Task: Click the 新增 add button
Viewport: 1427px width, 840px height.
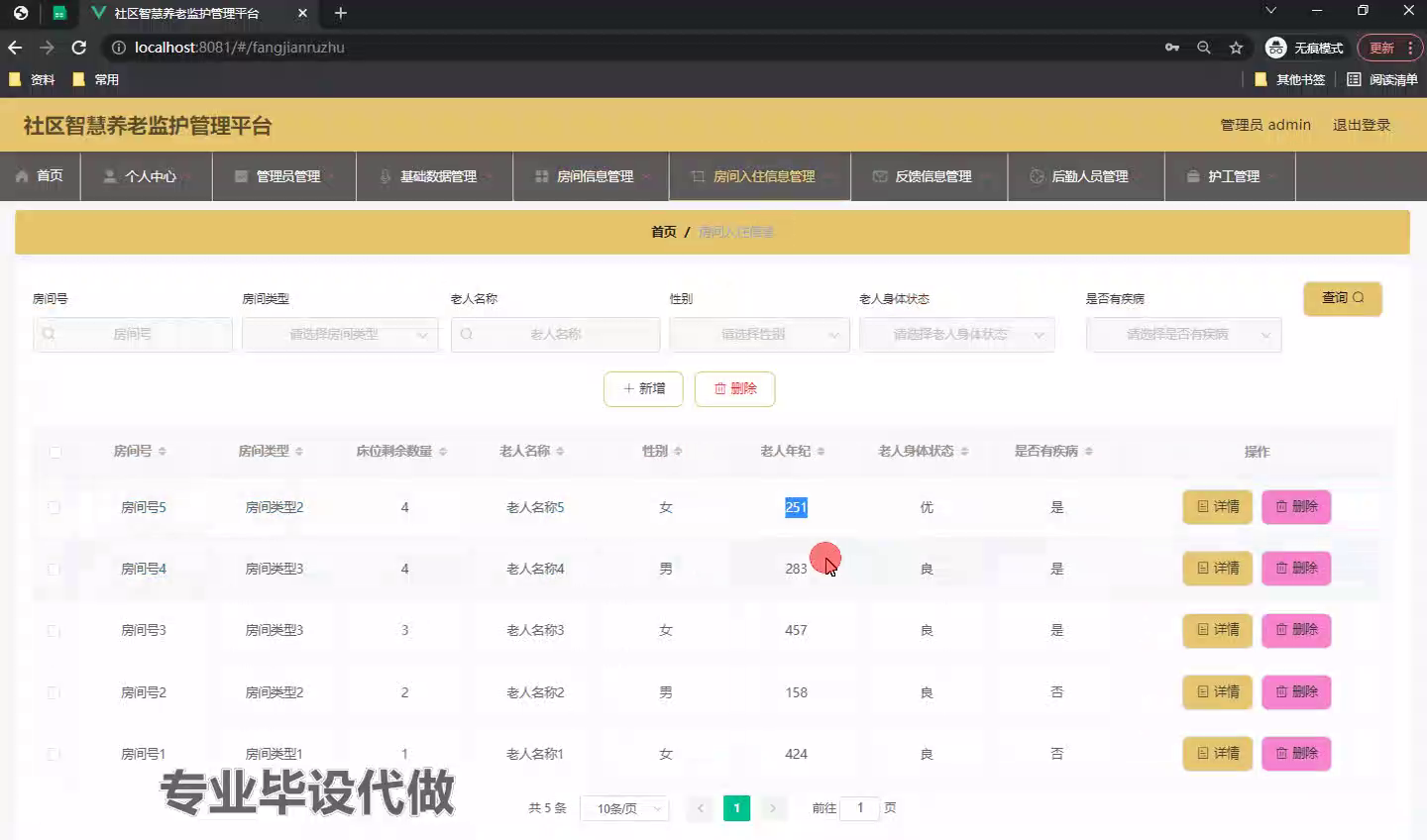Action: tap(643, 389)
